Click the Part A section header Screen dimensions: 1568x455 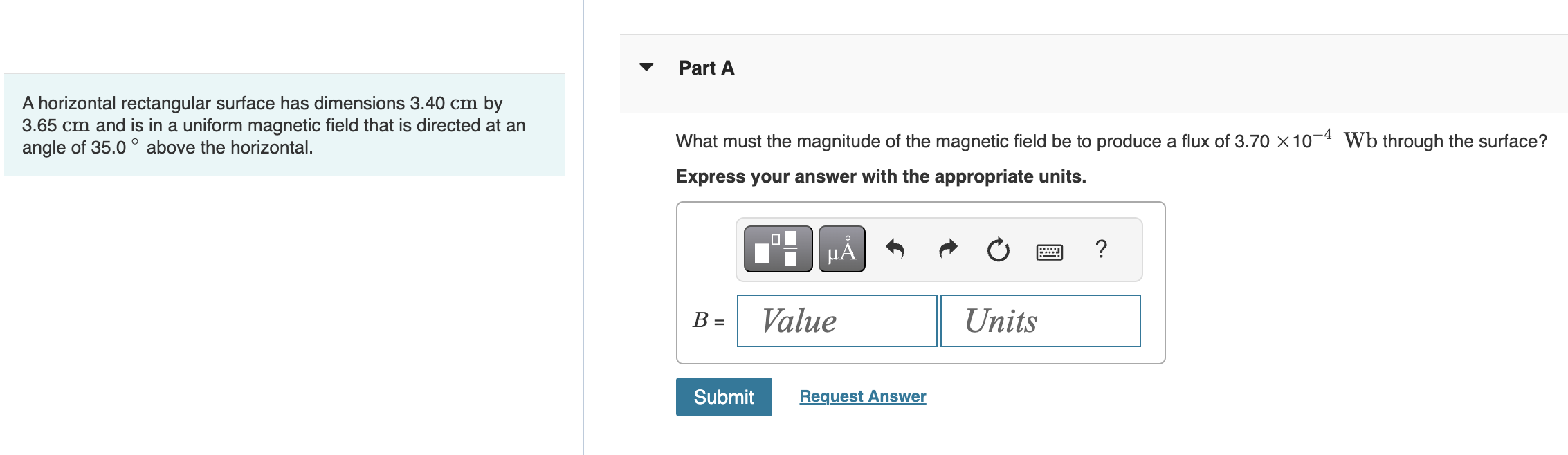[706, 67]
